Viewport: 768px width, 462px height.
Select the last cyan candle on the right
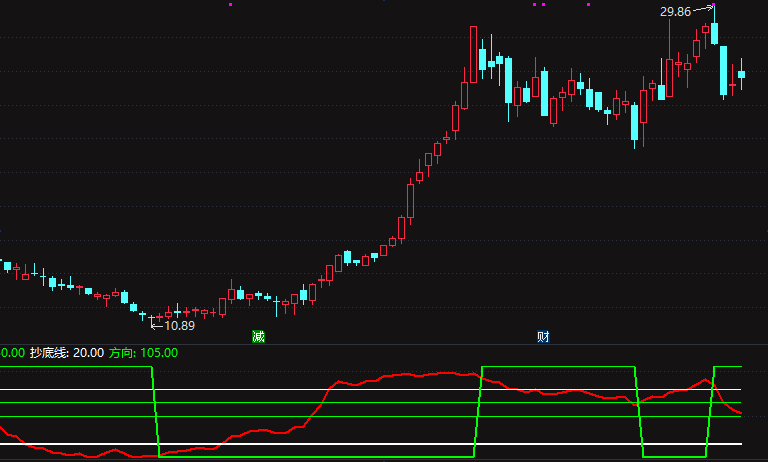coord(741,74)
